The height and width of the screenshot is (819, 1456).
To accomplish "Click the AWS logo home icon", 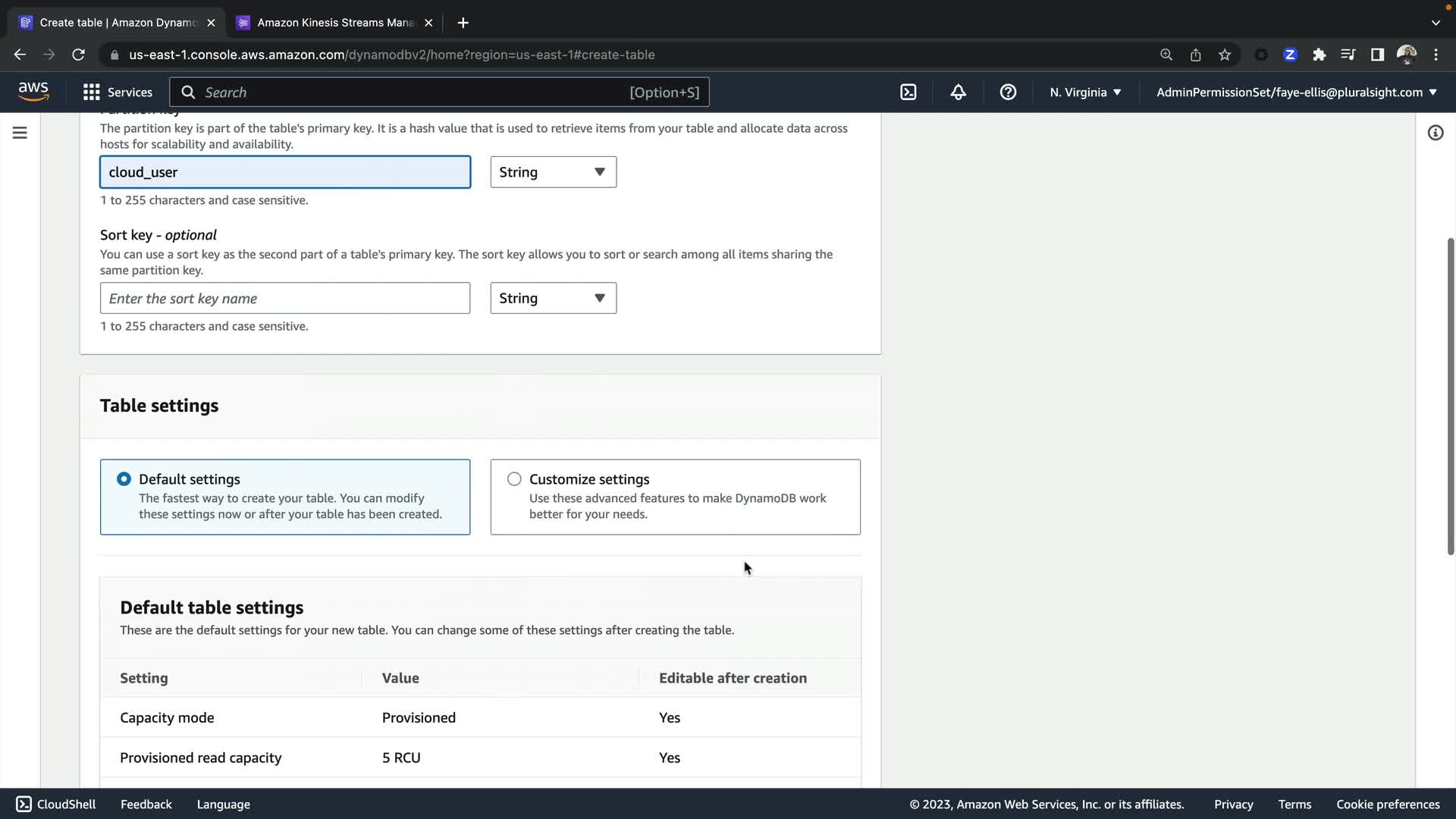I will pos(33,91).
